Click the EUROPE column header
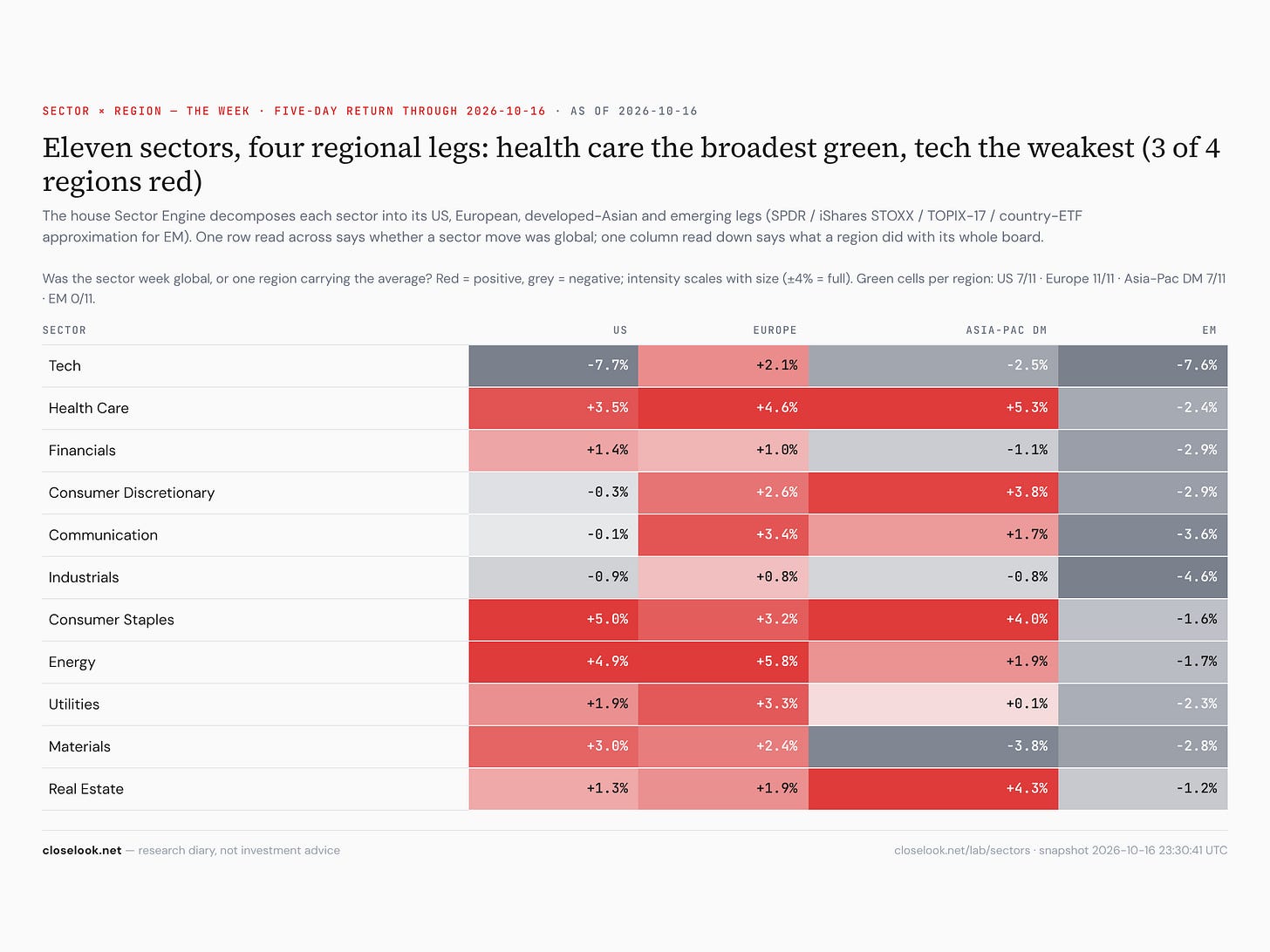1270x952 pixels. pyautogui.click(x=775, y=330)
